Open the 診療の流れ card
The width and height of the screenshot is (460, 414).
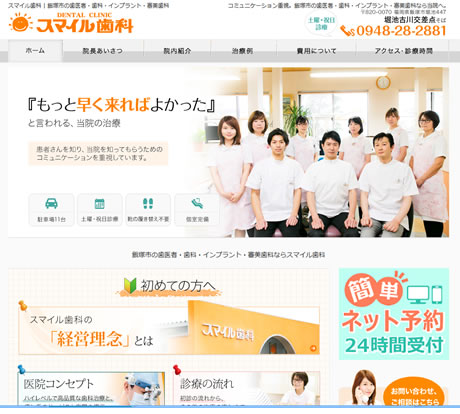point(246,389)
